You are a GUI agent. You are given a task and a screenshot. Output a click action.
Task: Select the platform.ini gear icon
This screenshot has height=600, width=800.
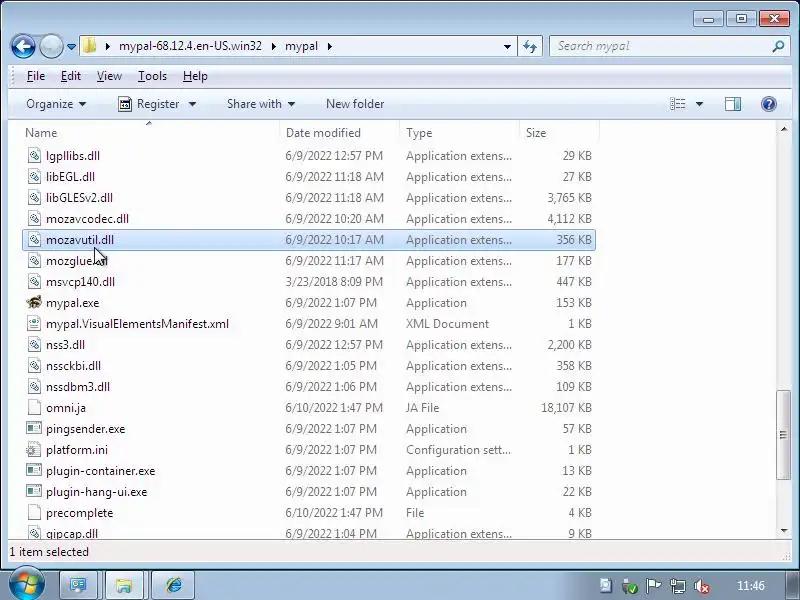[34, 449]
